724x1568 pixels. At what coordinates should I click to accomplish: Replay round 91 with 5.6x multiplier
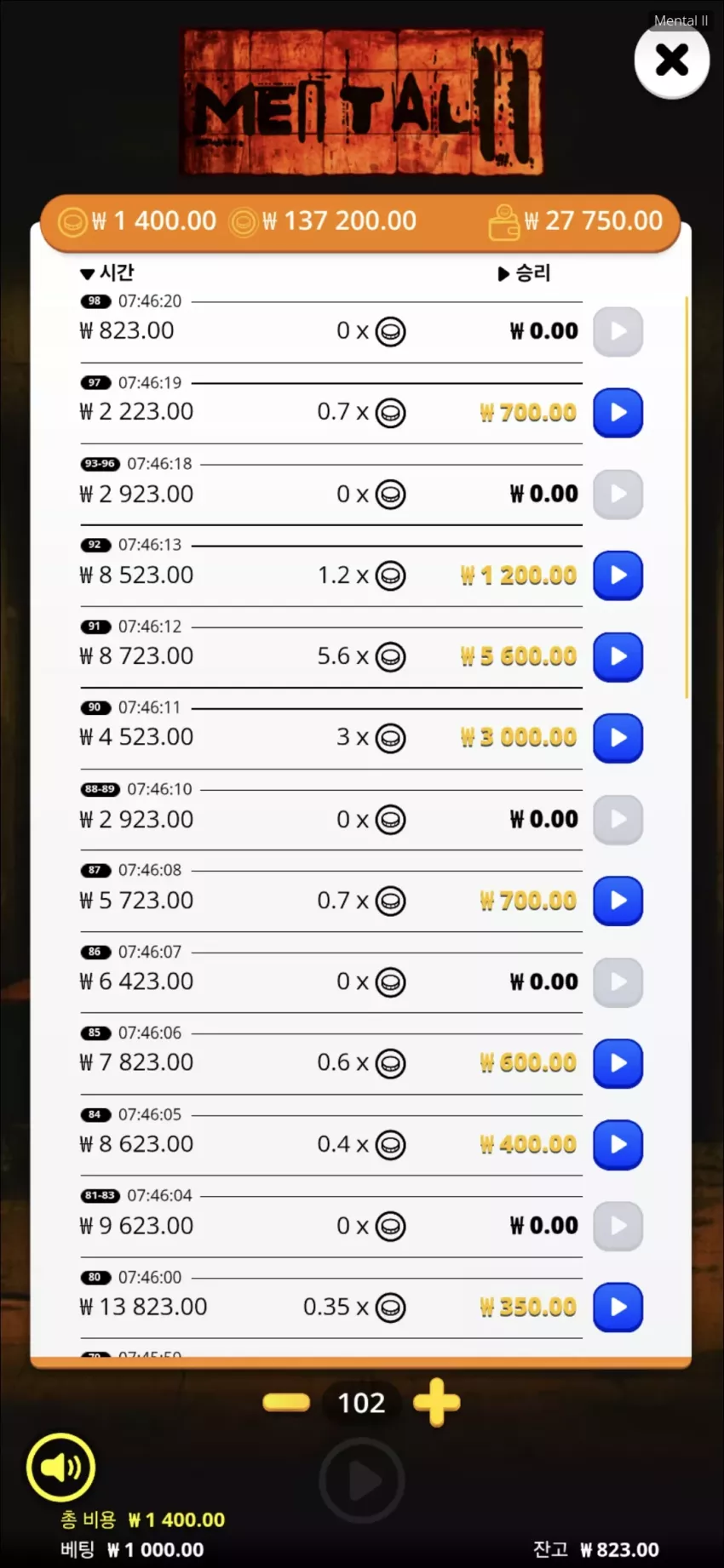(x=618, y=656)
